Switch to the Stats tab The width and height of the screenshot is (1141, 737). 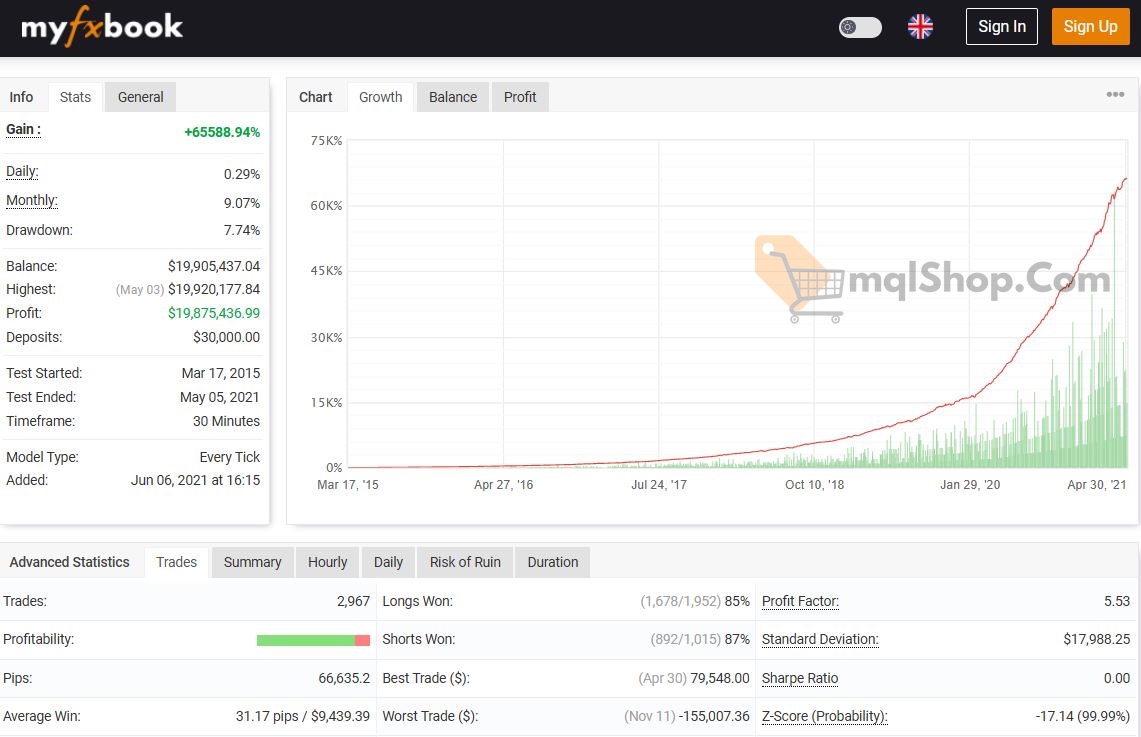[x=75, y=96]
